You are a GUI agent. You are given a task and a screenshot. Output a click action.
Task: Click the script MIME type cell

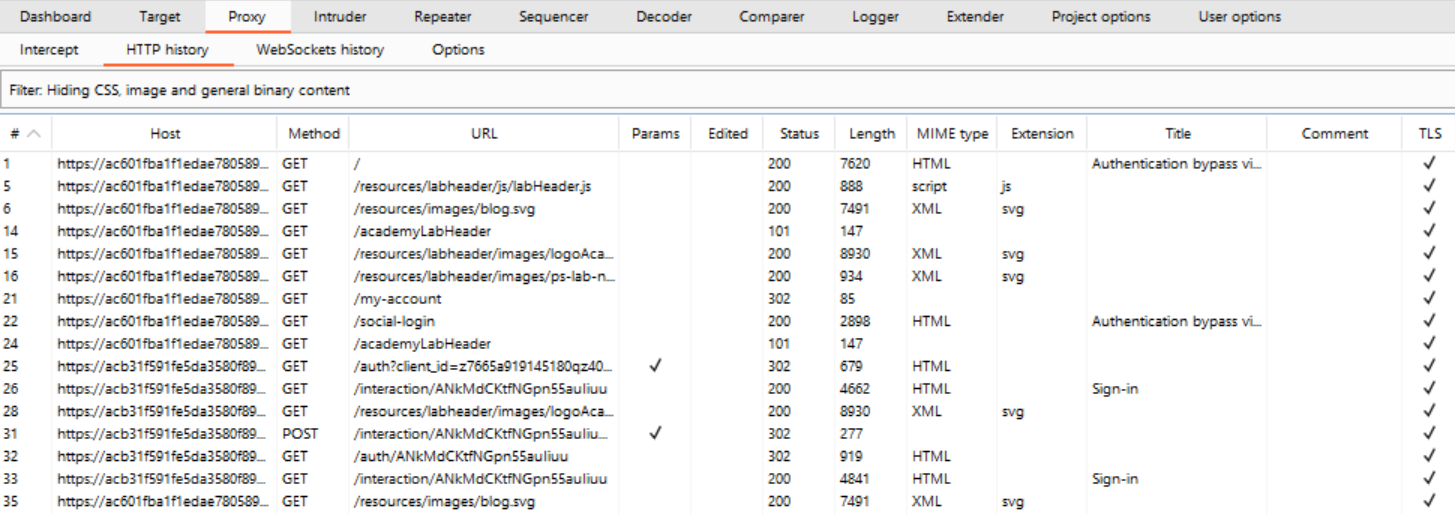pos(929,186)
